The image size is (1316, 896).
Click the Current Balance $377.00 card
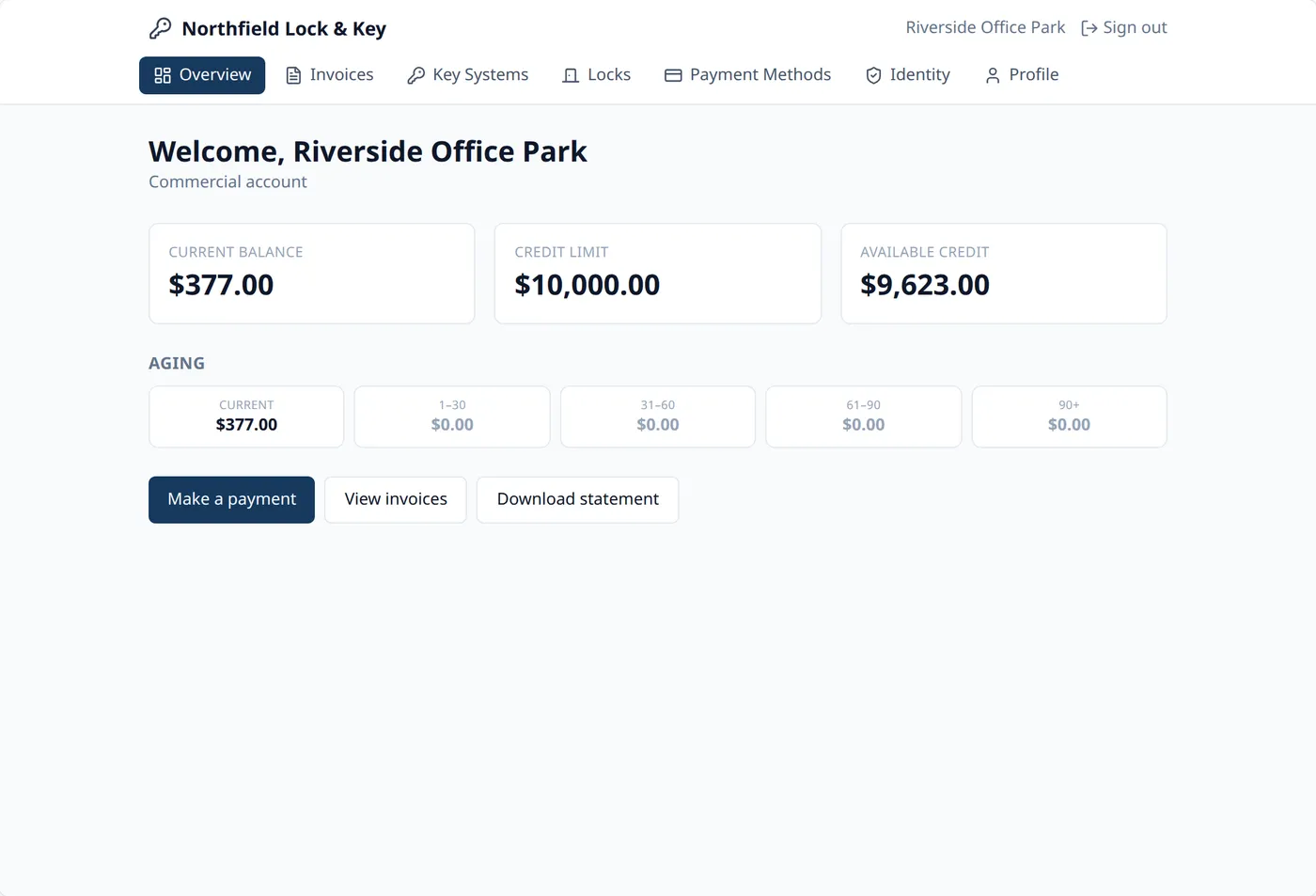312,274
